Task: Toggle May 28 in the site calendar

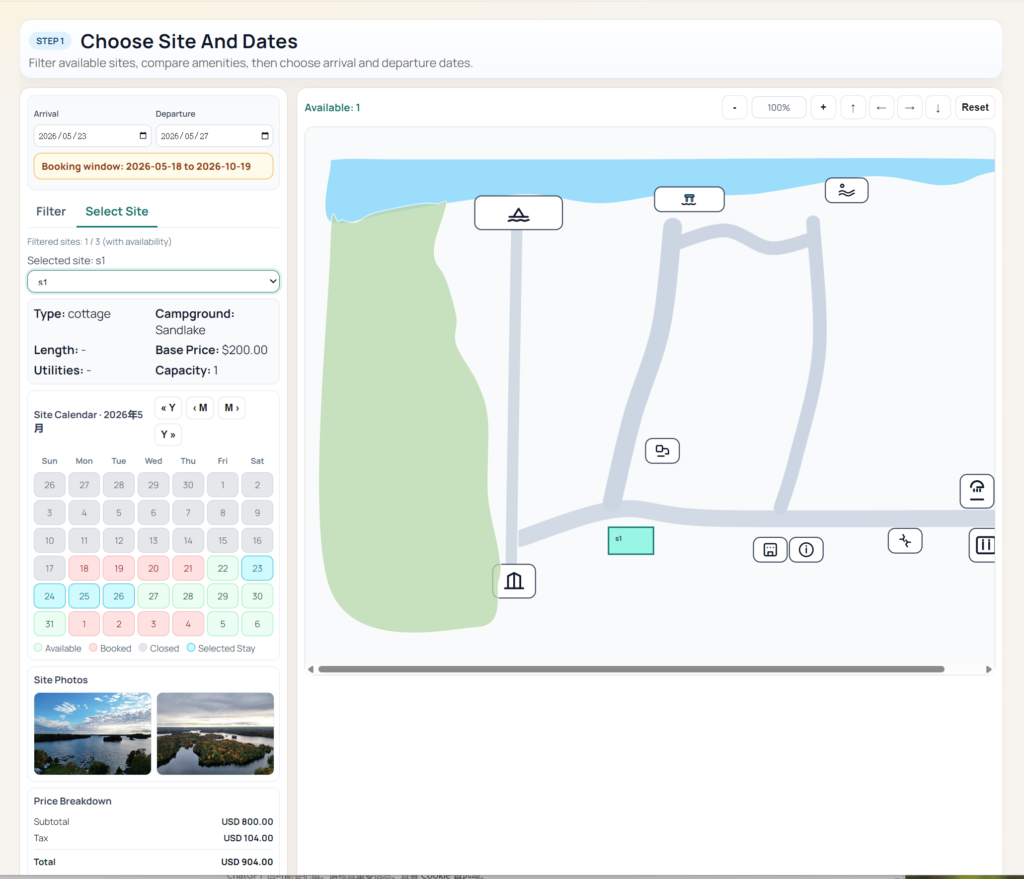Action: [x=188, y=596]
